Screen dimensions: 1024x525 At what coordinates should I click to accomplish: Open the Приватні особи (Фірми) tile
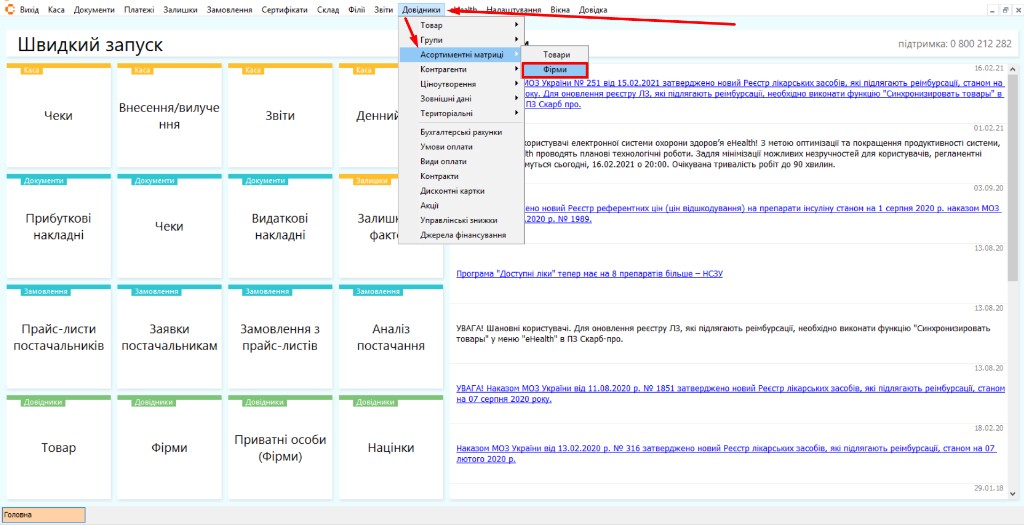click(x=280, y=448)
